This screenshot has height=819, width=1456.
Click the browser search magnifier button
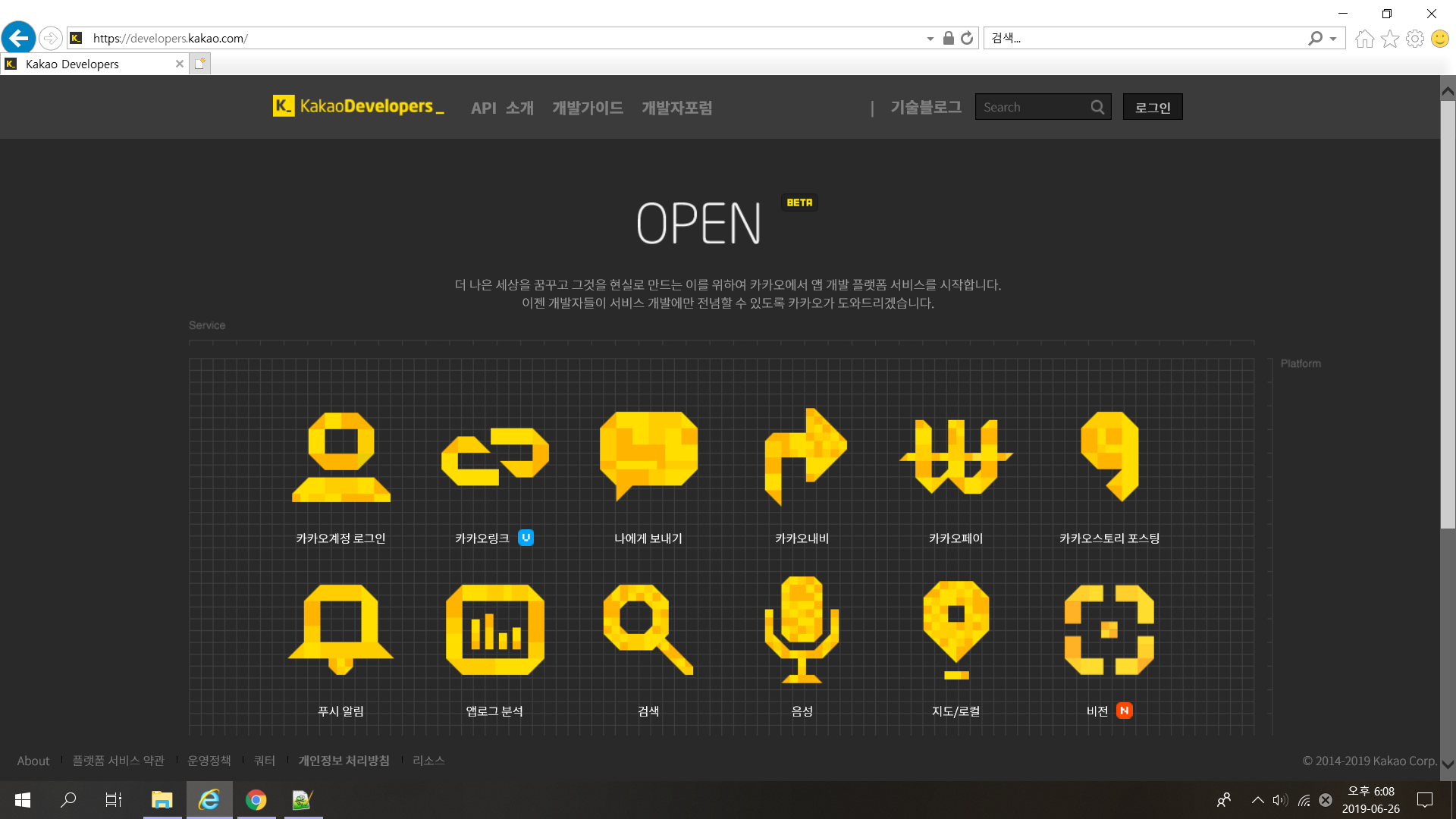(1316, 38)
